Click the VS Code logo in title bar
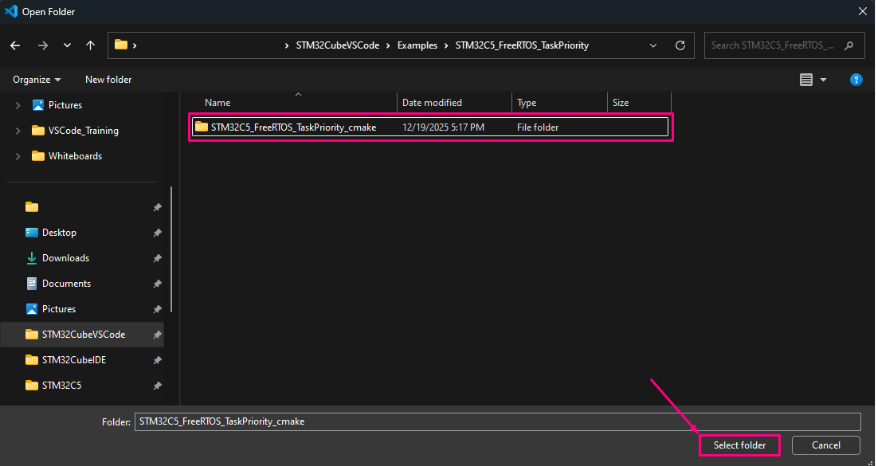 11,11
